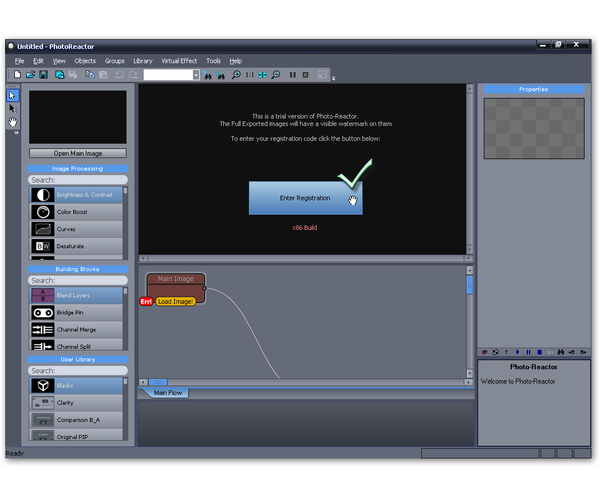Image resolution: width=600 pixels, height=500 pixels.
Task: Open the View menu
Action: (x=59, y=61)
